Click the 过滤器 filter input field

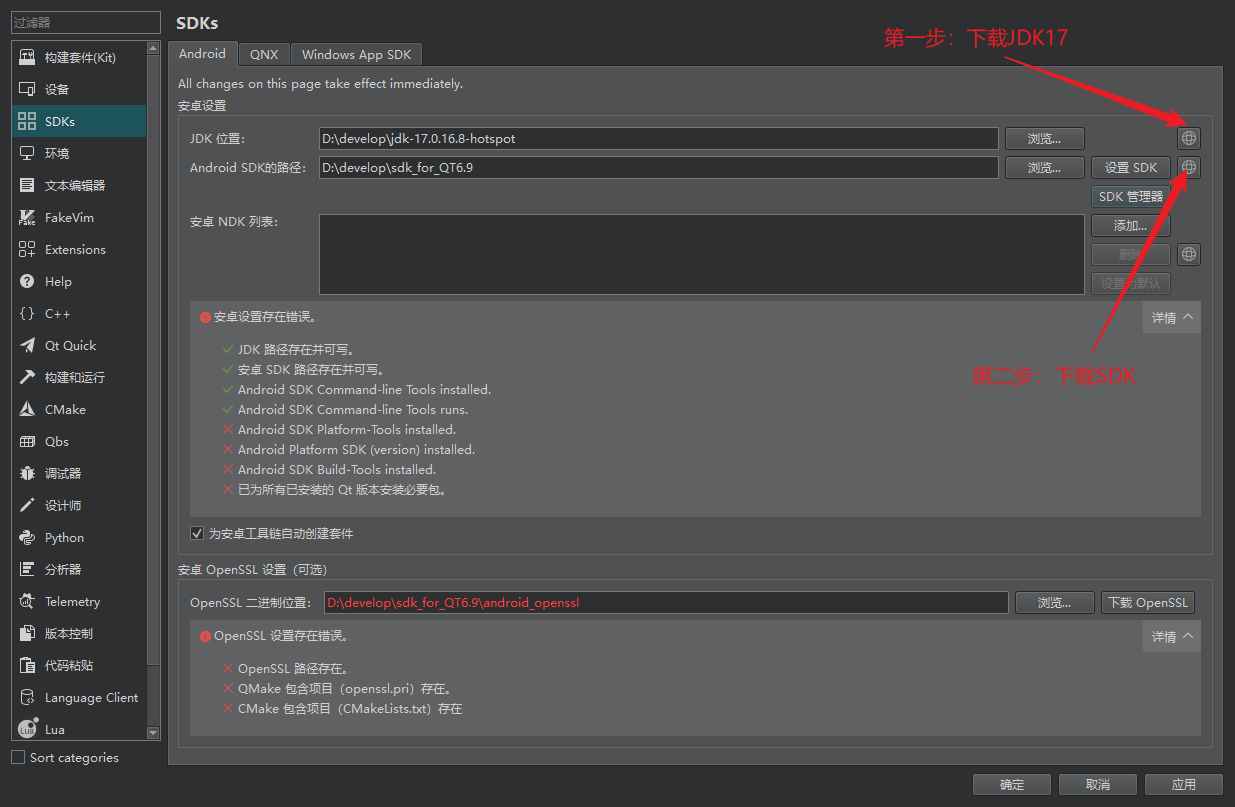(86, 22)
